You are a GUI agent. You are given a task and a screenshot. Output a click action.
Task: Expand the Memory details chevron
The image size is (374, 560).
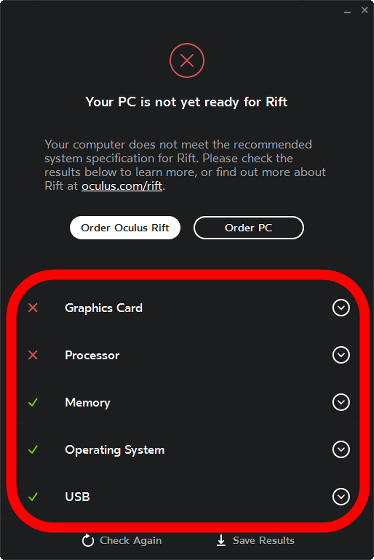tap(341, 402)
